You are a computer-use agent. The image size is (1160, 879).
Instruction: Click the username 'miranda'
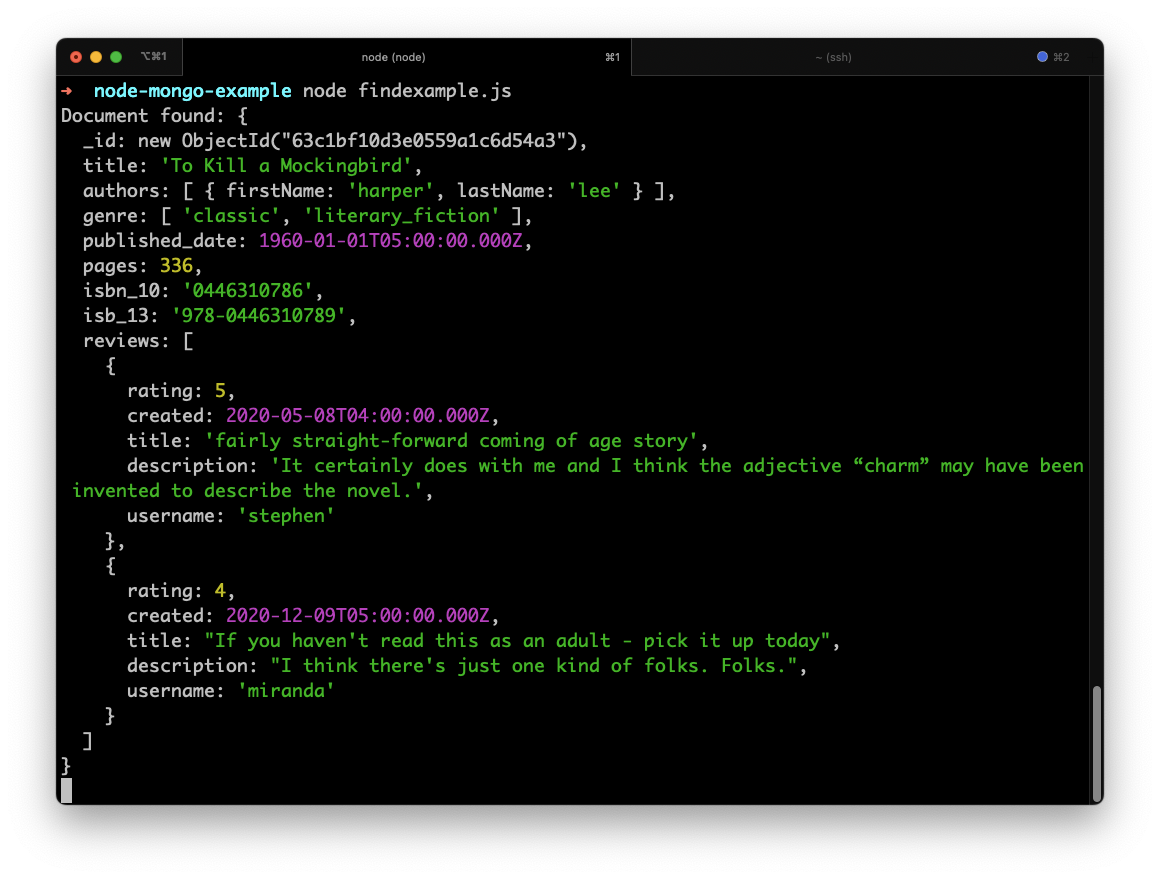pyautogui.click(x=286, y=690)
